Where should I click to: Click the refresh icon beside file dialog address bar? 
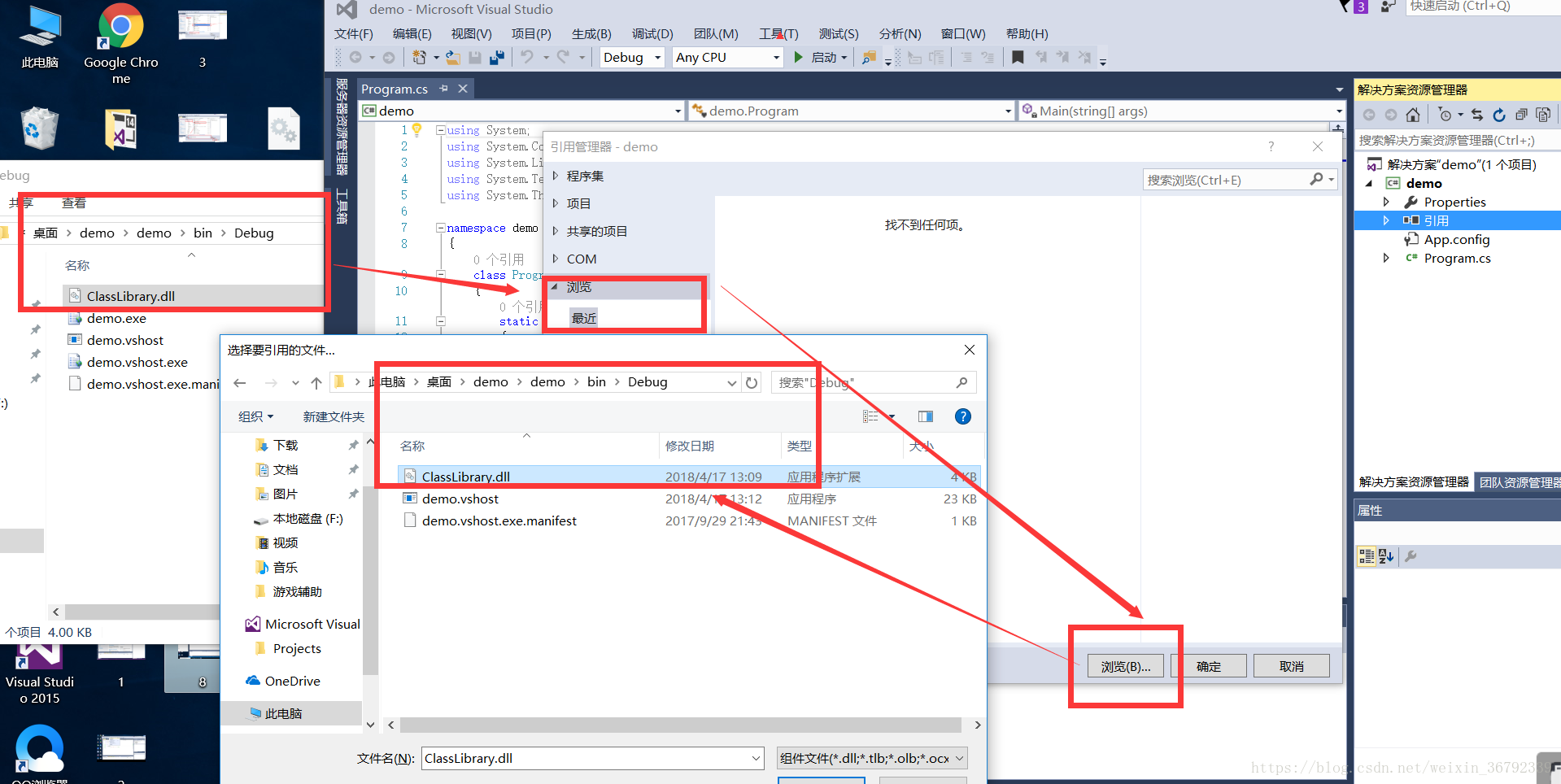tap(752, 382)
